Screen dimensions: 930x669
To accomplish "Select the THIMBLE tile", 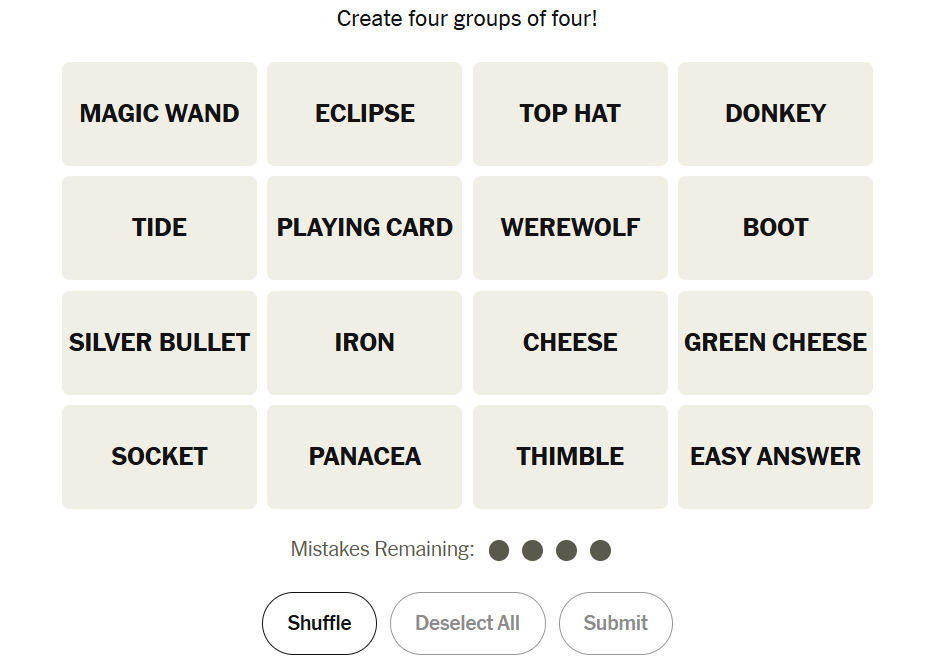I will [570, 457].
